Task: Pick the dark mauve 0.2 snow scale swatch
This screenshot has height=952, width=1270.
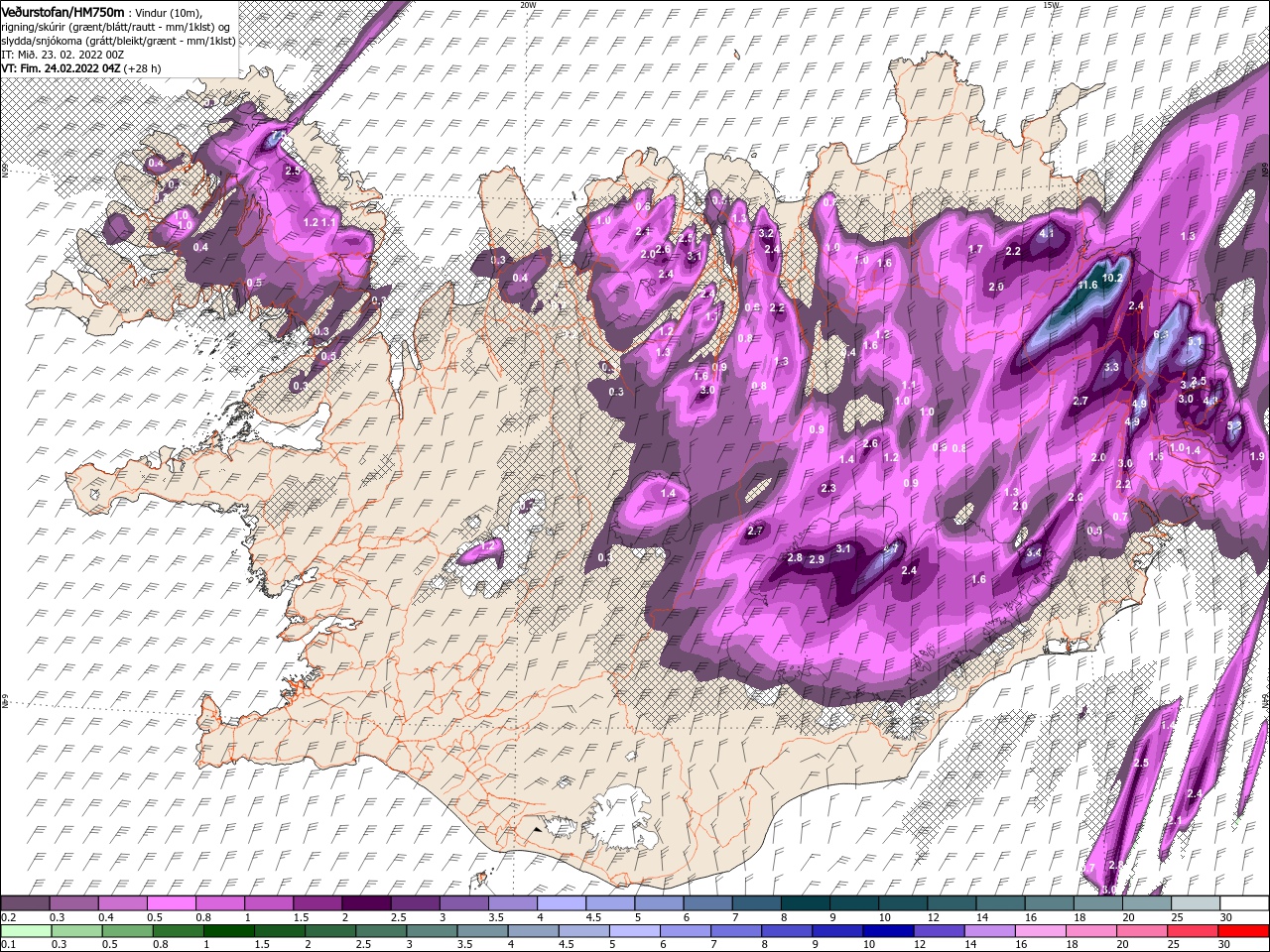Action: click(x=25, y=903)
